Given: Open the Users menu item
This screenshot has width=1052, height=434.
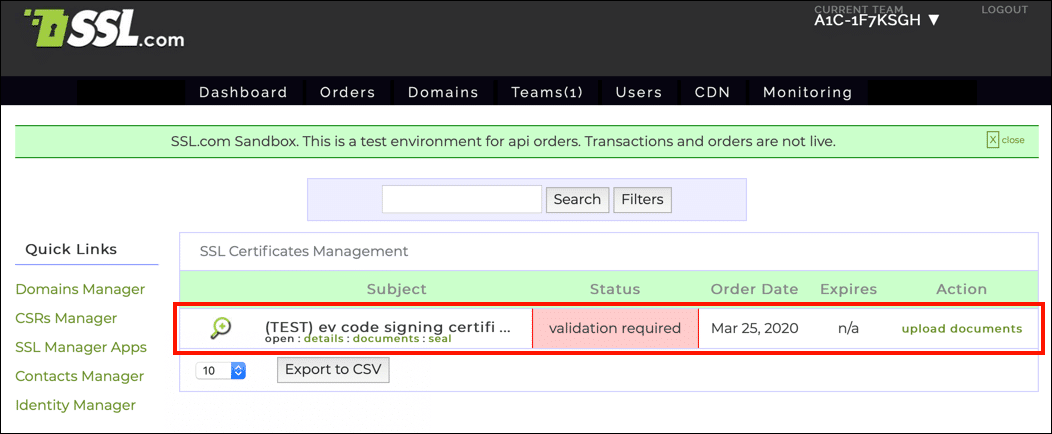Looking at the screenshot, I should (x=638, y=92).
